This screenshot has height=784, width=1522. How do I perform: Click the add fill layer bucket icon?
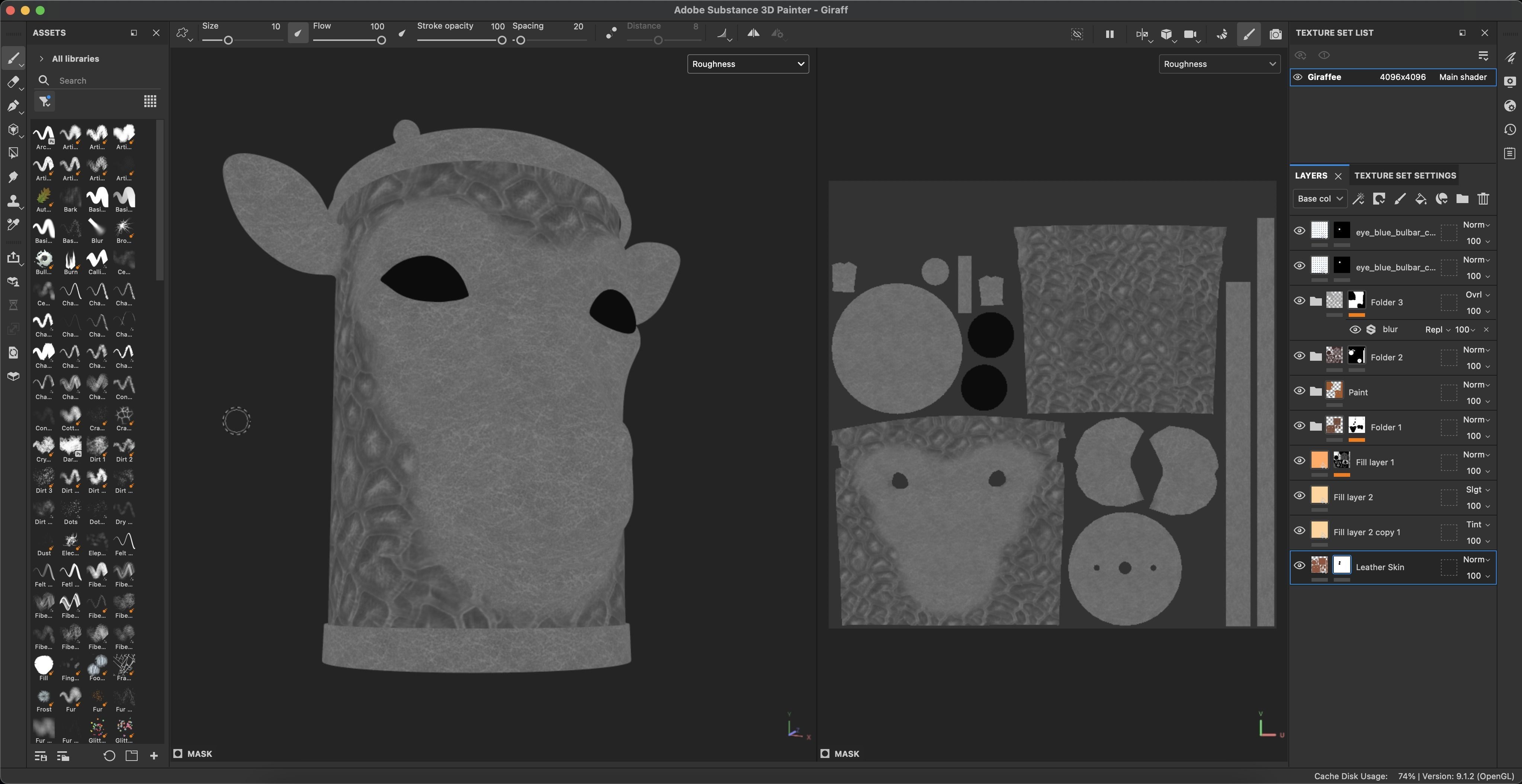1420,199
